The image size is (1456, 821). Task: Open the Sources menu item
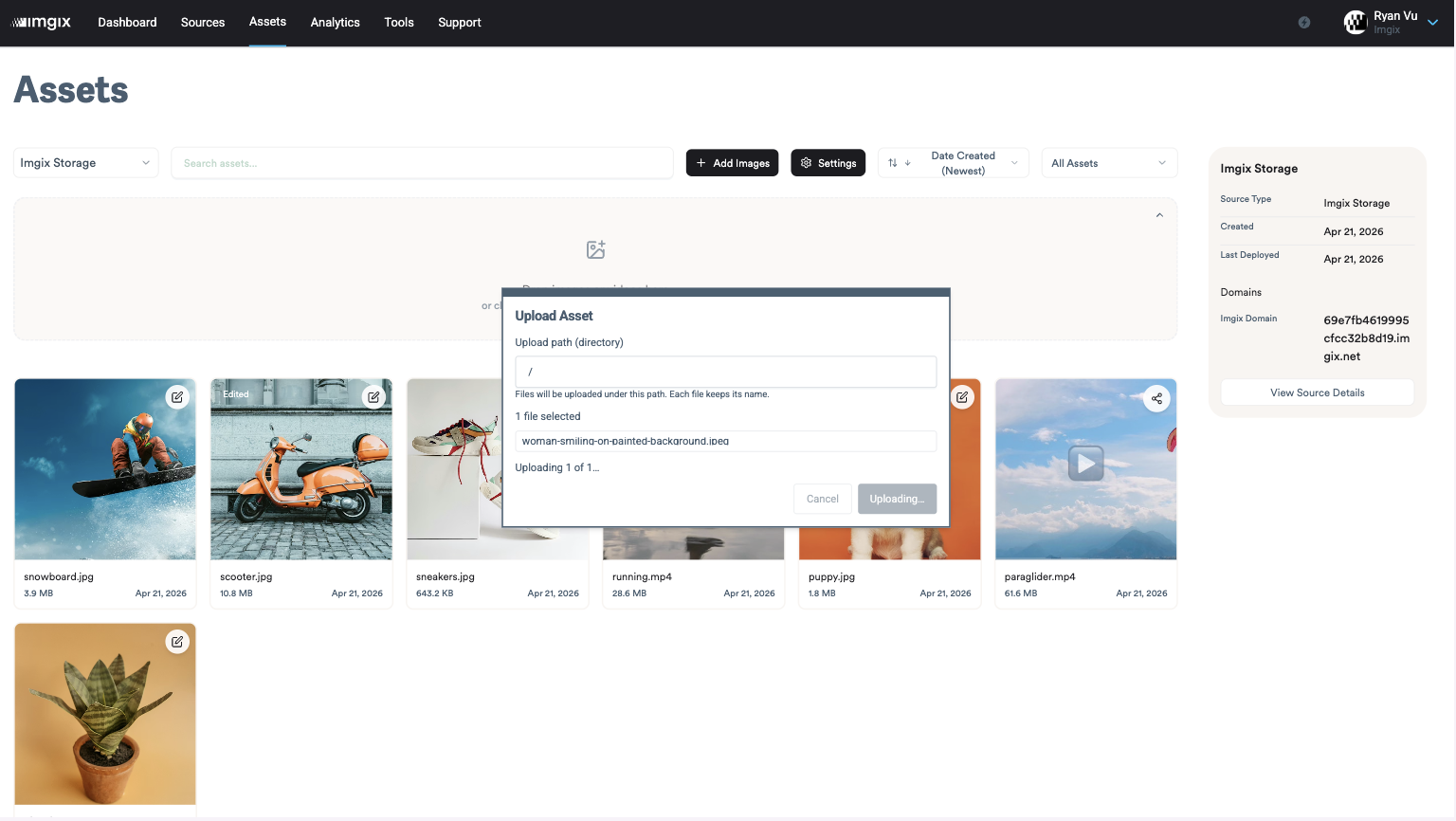coord(203,23)
